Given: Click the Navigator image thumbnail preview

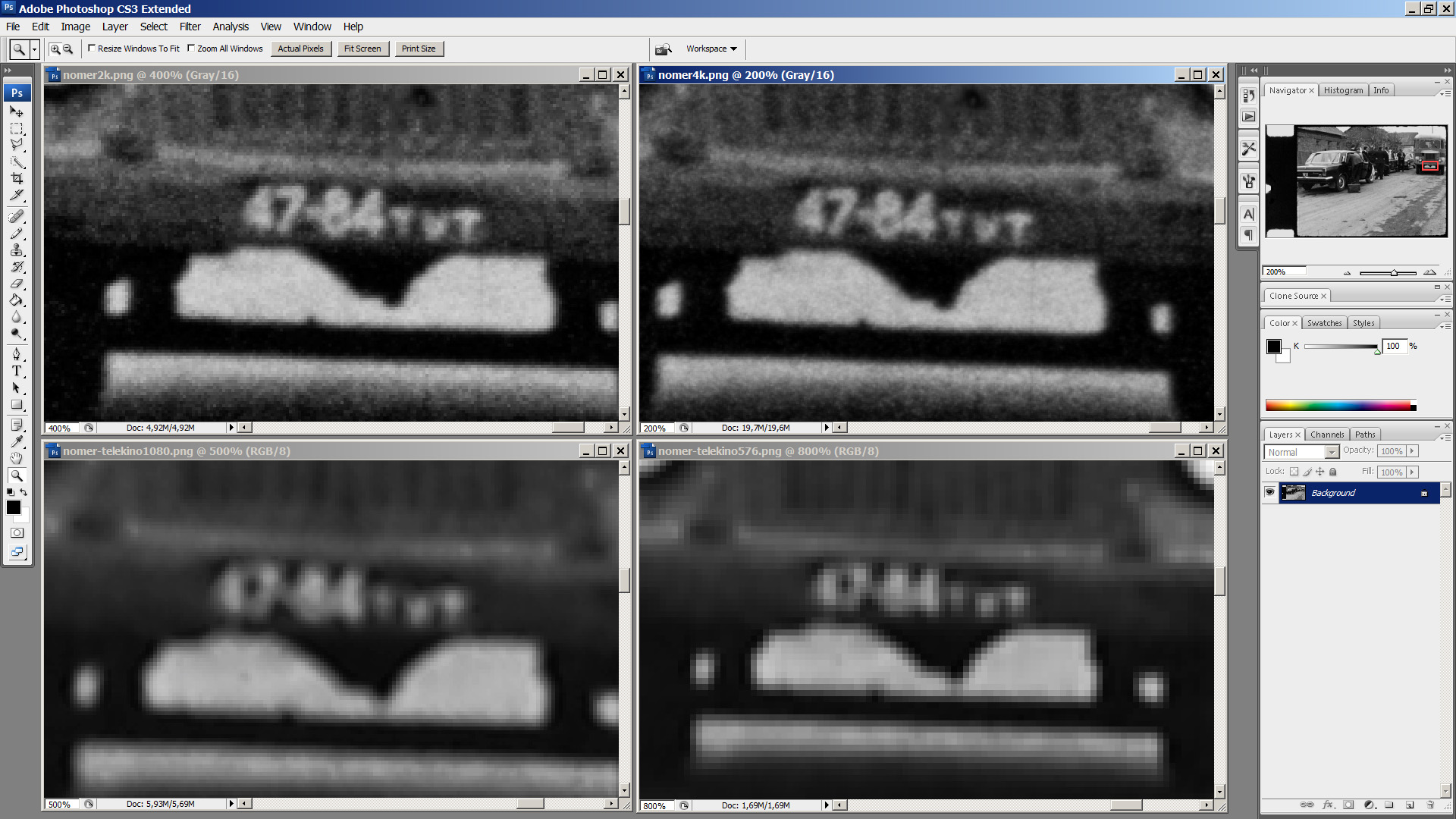Looking at the screenshot, I should 1356,181.
